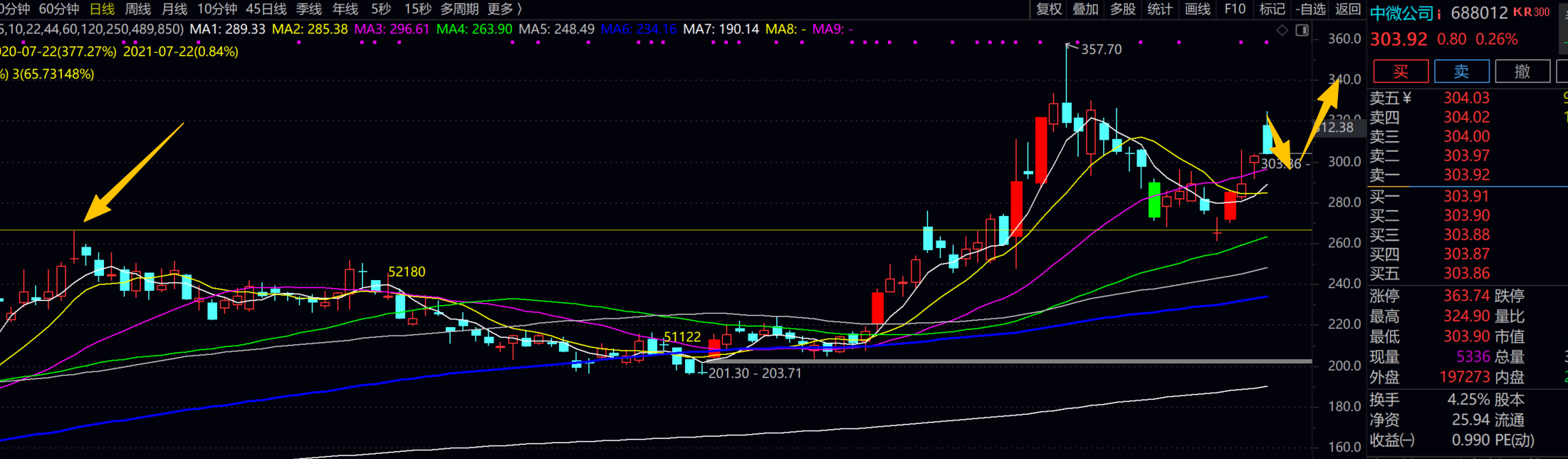Click the red info icon beside 中微公司
This screenshot has height=459, width=1568.
click(1439, 14)
